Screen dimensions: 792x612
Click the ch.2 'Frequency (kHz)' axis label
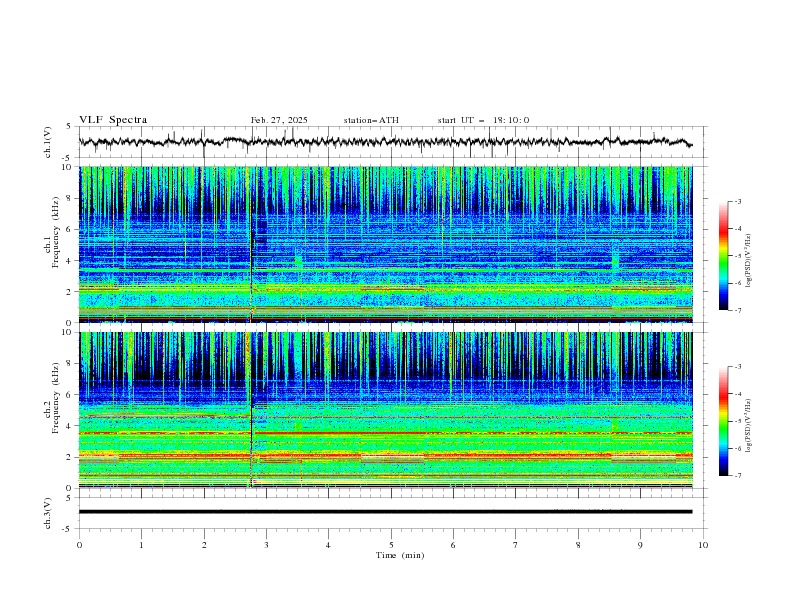click(x=56, y=397)
